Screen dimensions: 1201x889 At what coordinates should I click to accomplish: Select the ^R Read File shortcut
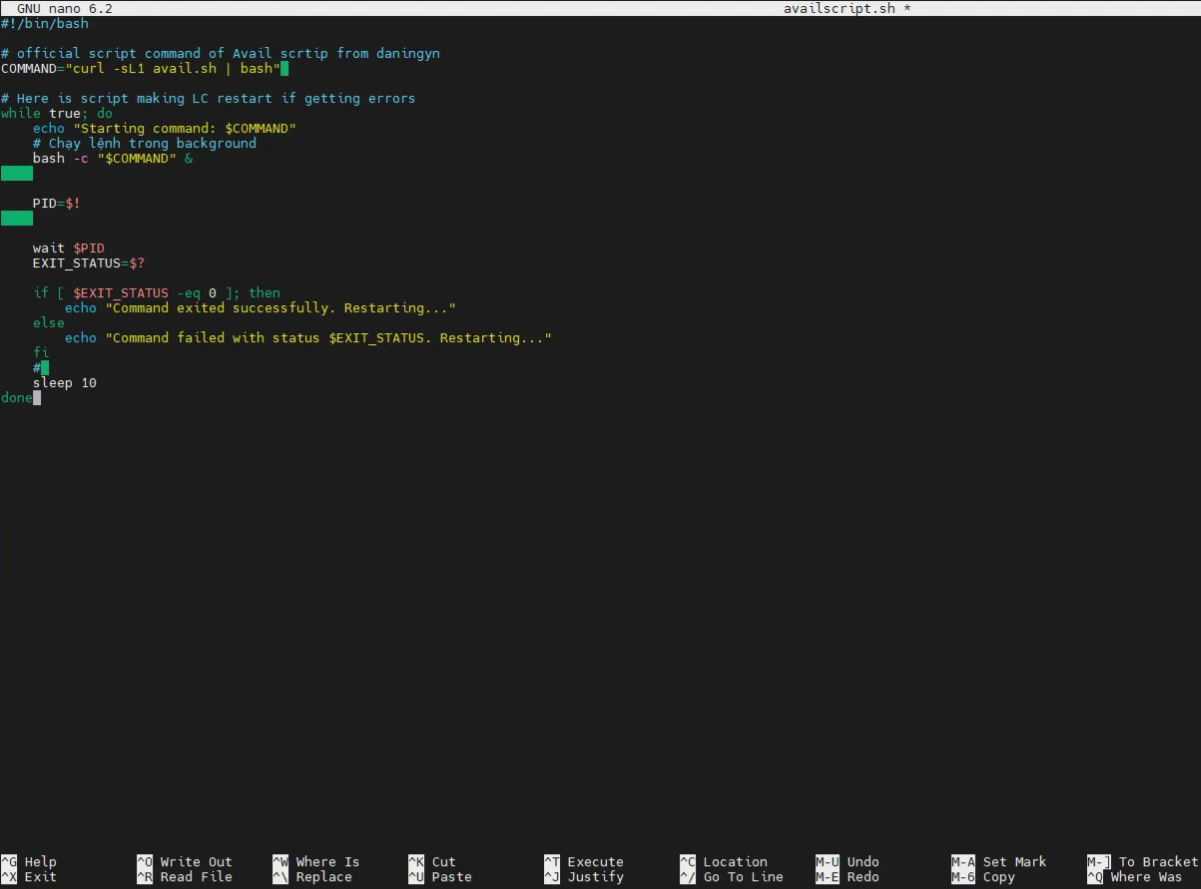pyautogui.click(x=185, y=877)
